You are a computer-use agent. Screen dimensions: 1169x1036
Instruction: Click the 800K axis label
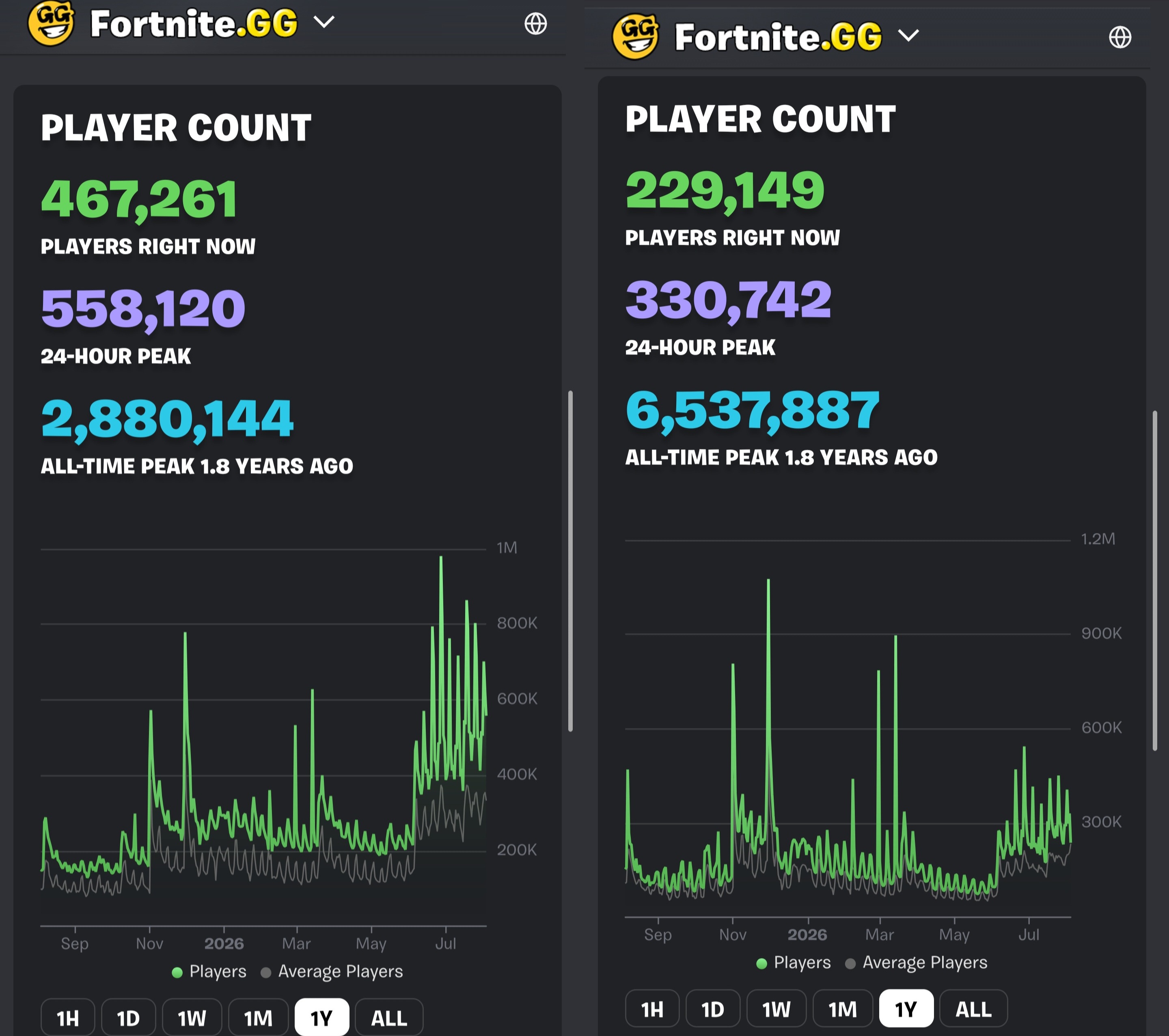[x=517, y=623]
